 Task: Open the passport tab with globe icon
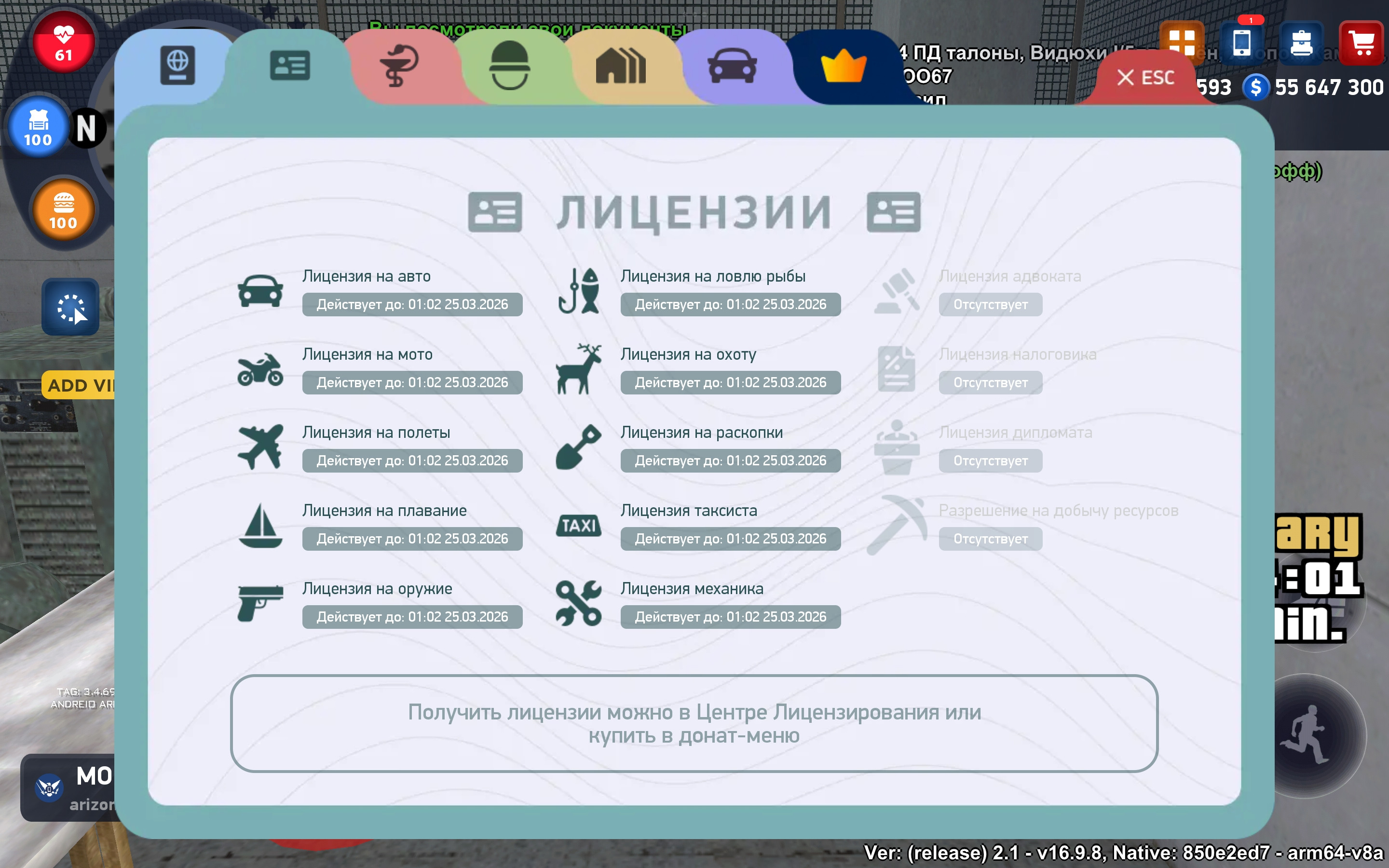tap(177, 66)
